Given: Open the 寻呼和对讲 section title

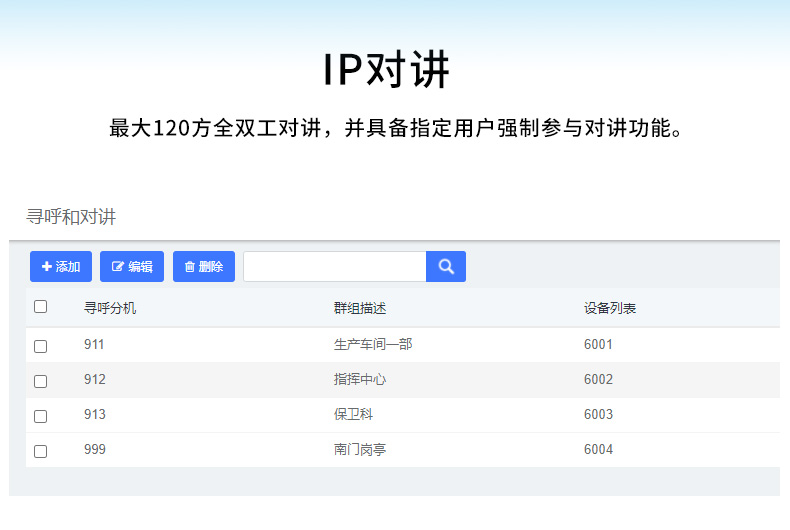Looking at the screenshot, I should pos(71,217).
